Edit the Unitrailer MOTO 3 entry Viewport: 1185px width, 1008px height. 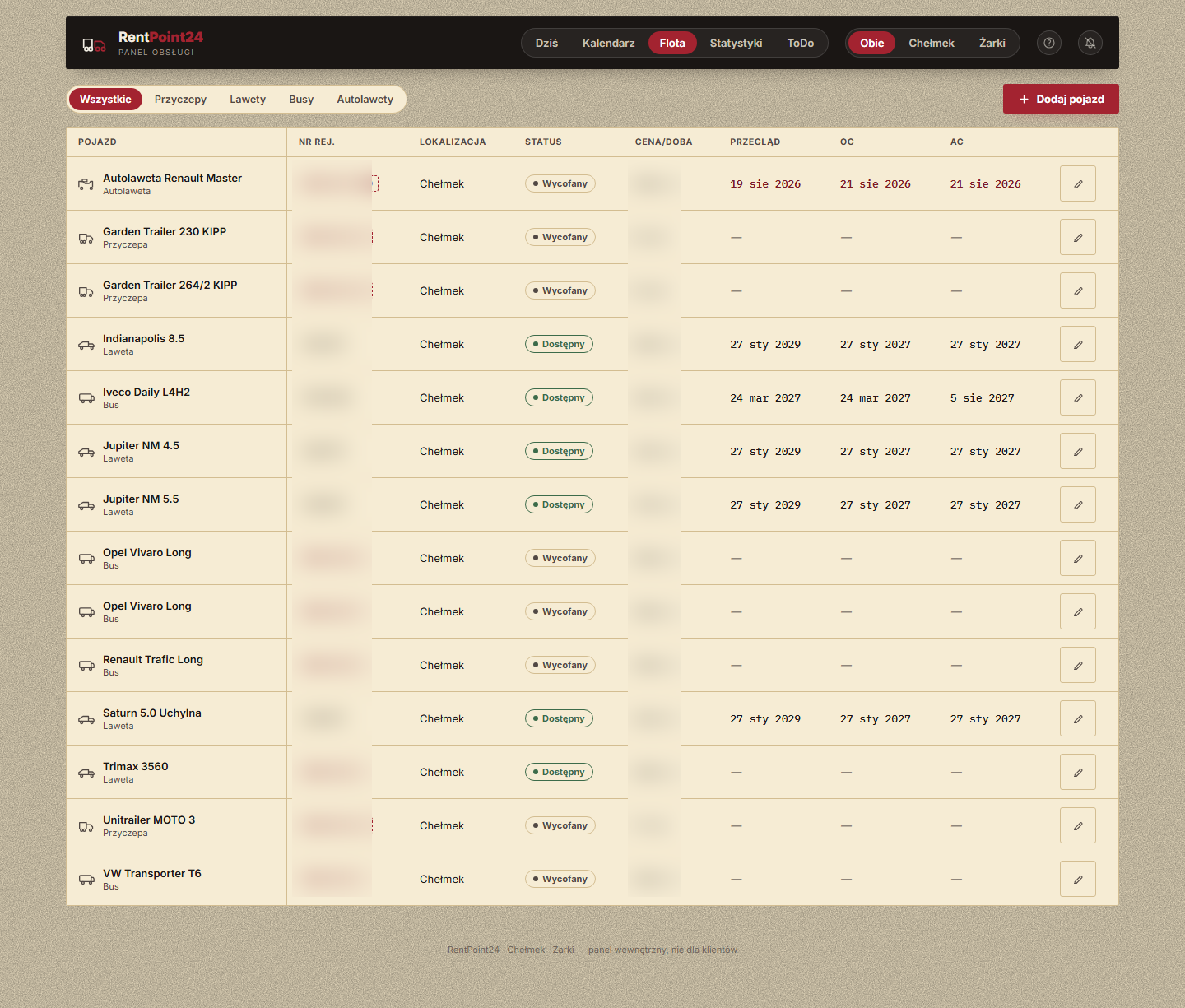coord(1078,825)
